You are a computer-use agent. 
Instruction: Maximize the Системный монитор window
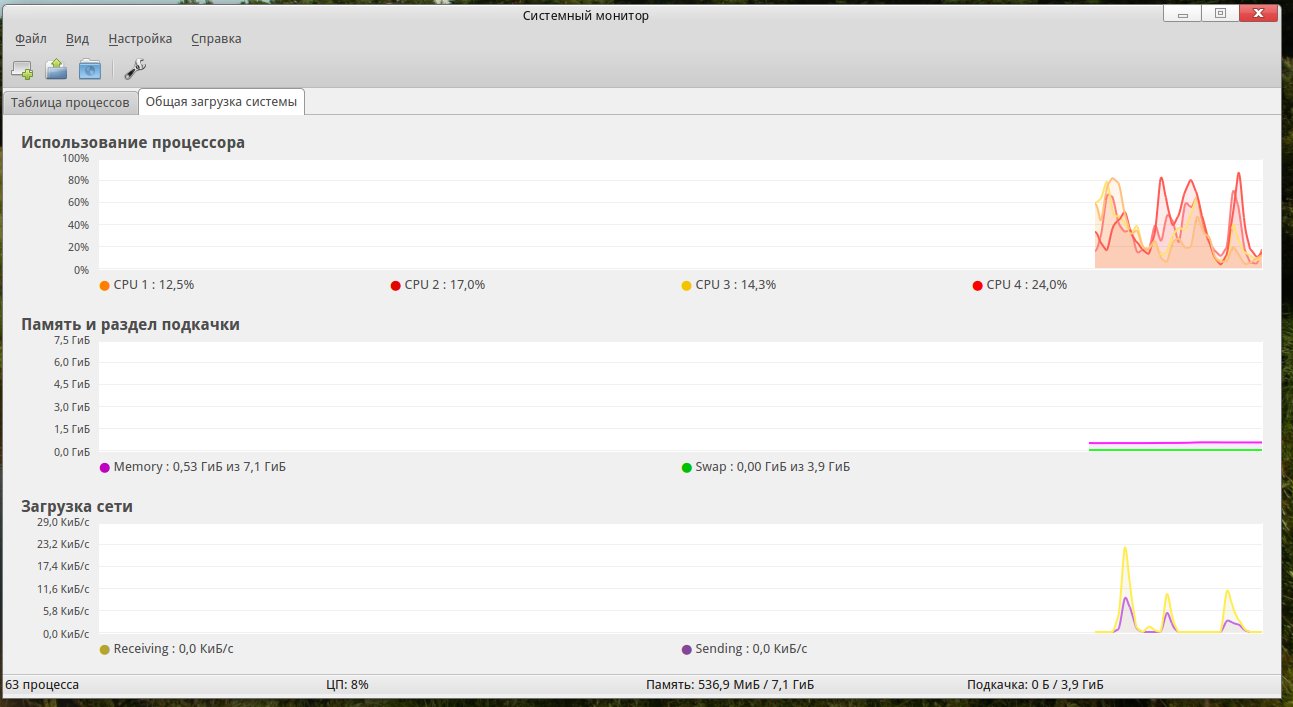click(x=1219, y=13)
